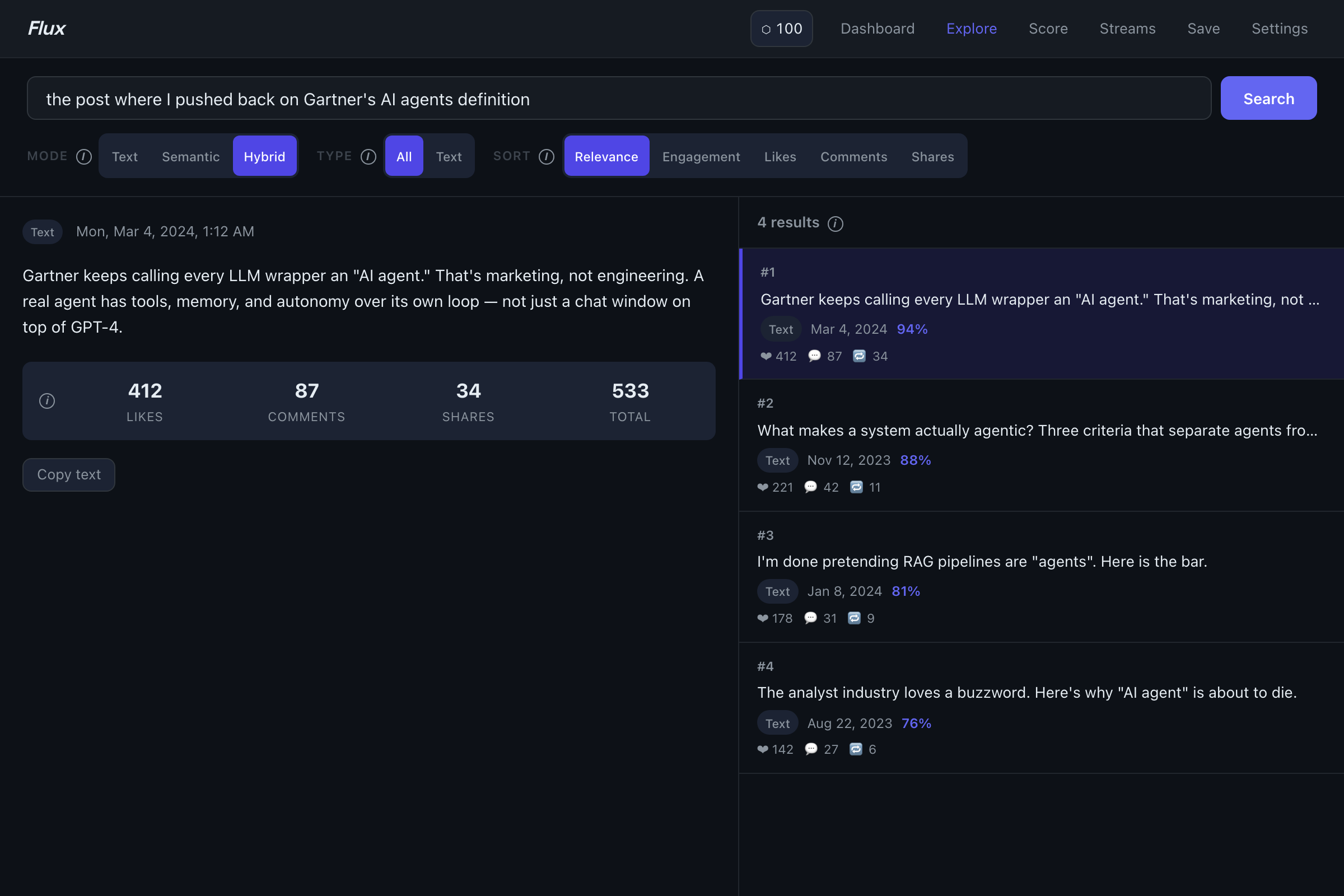Switch search mode to Text

[124, 156]
